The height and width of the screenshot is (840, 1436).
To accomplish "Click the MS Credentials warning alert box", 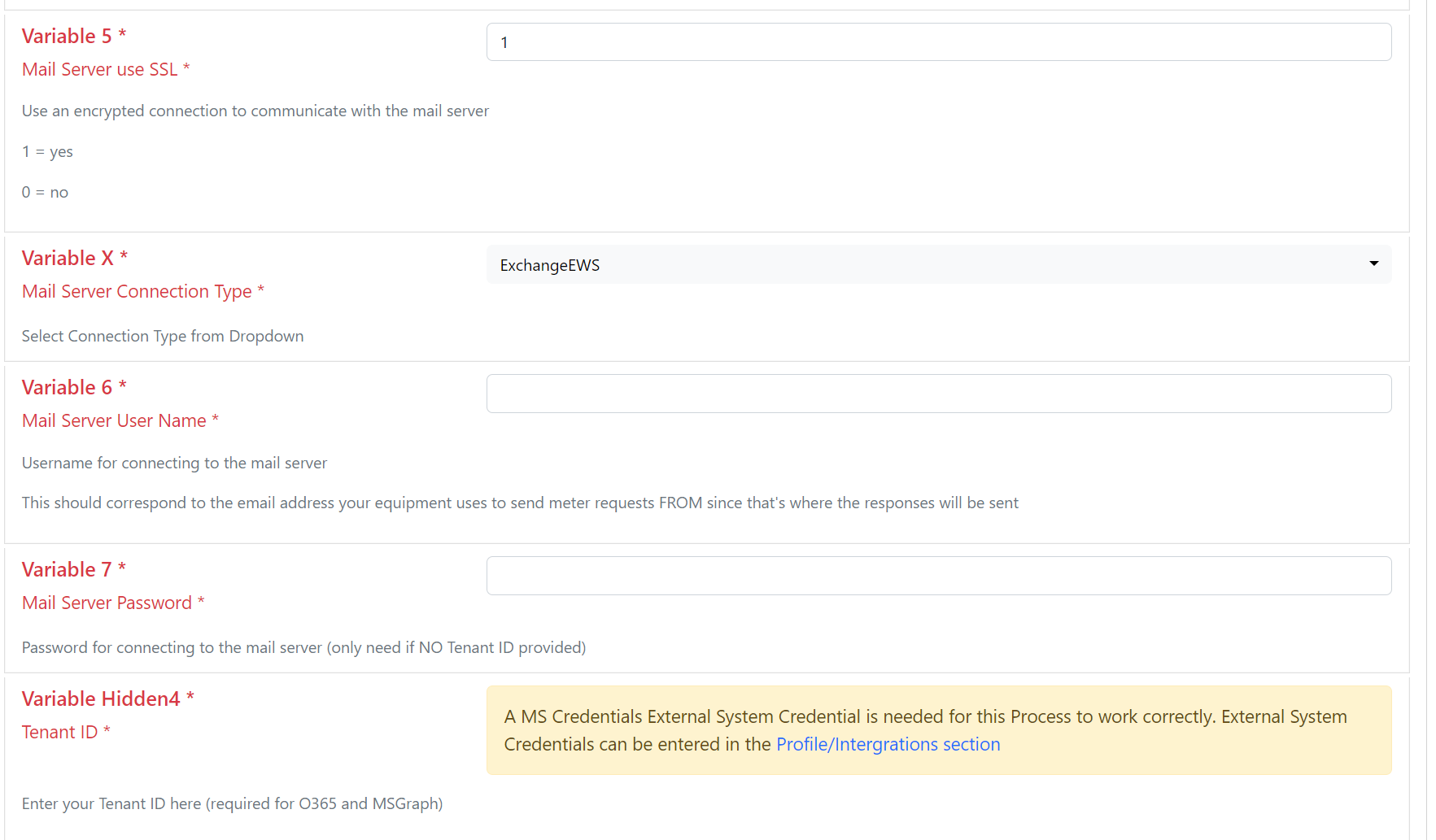I will tap(939, 730).
